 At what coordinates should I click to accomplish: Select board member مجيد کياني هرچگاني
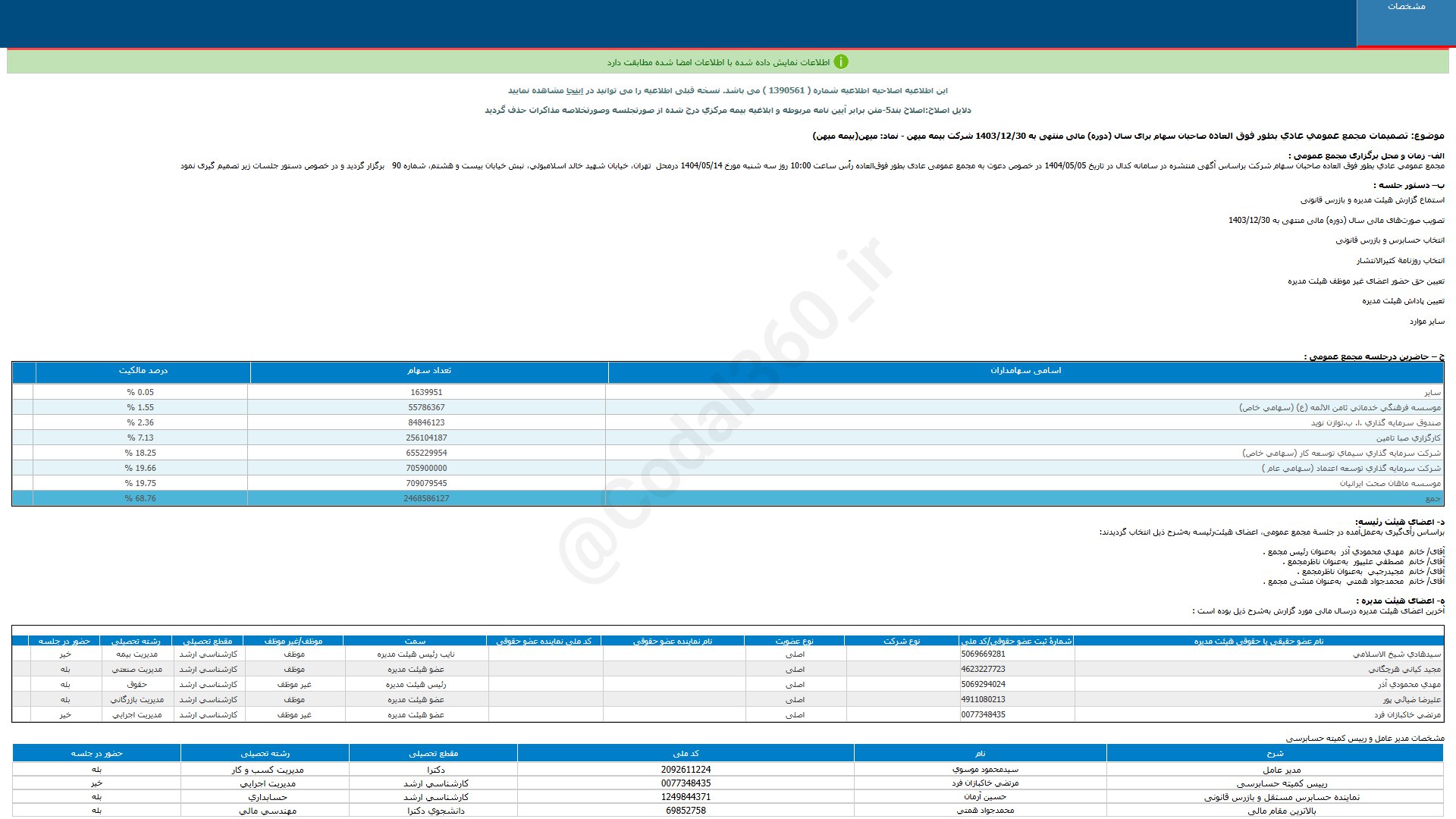(1404, 670)
